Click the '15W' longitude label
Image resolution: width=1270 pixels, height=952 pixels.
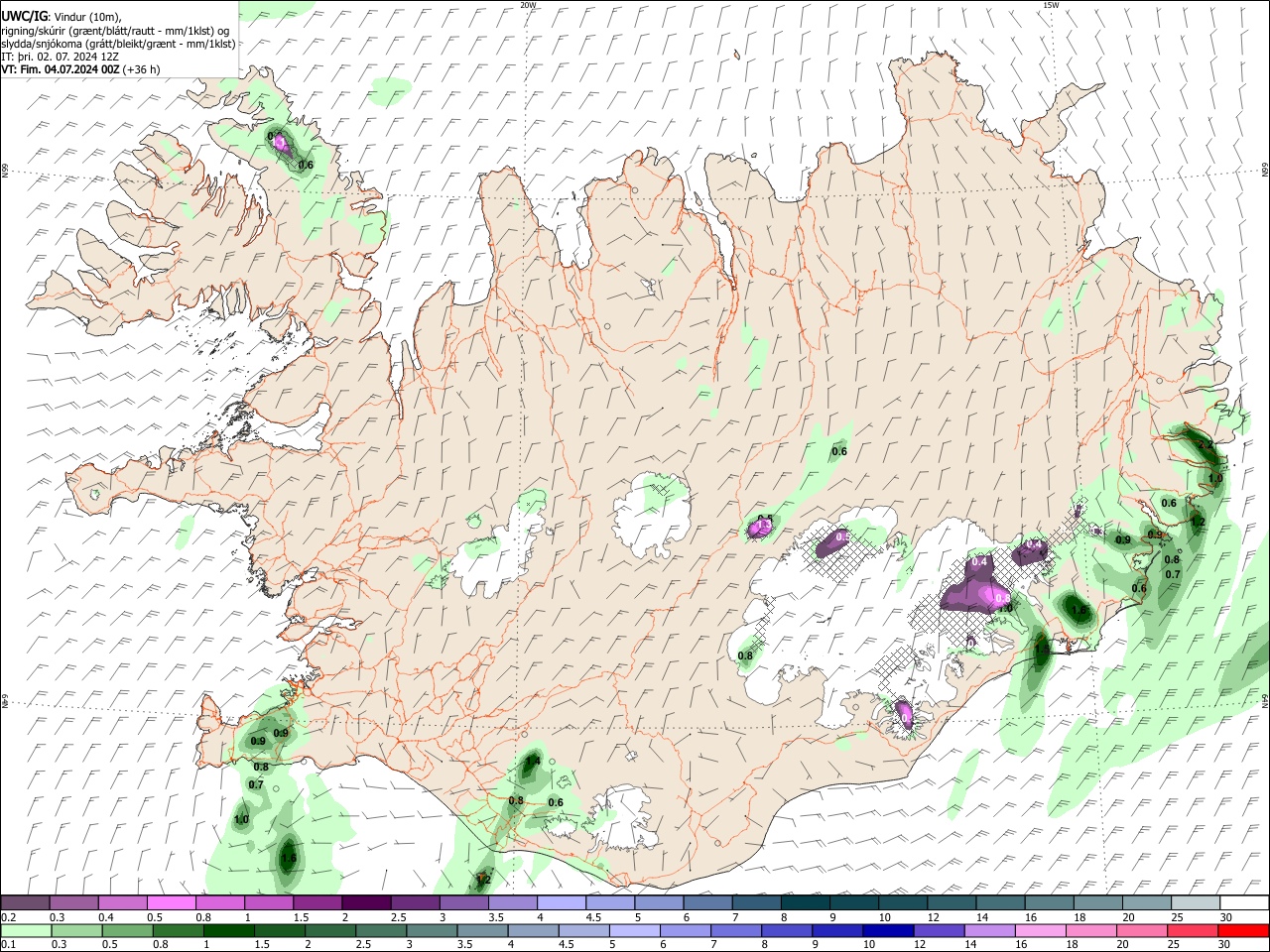coord(1051,5)
